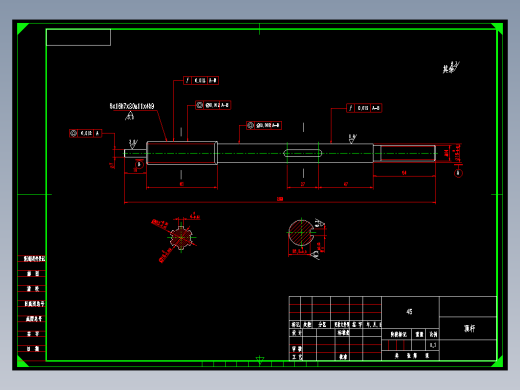Viewport: 520px width, 390px height.
Task: Click the keyway slot on the shaft
Action: click(303, 153)
